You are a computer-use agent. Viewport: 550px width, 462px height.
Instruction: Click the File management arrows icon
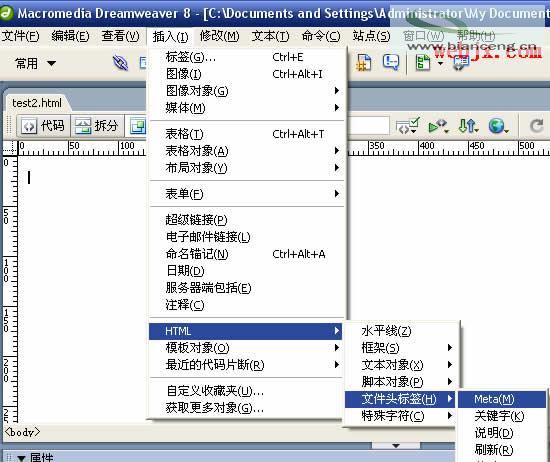coord(468,126)
